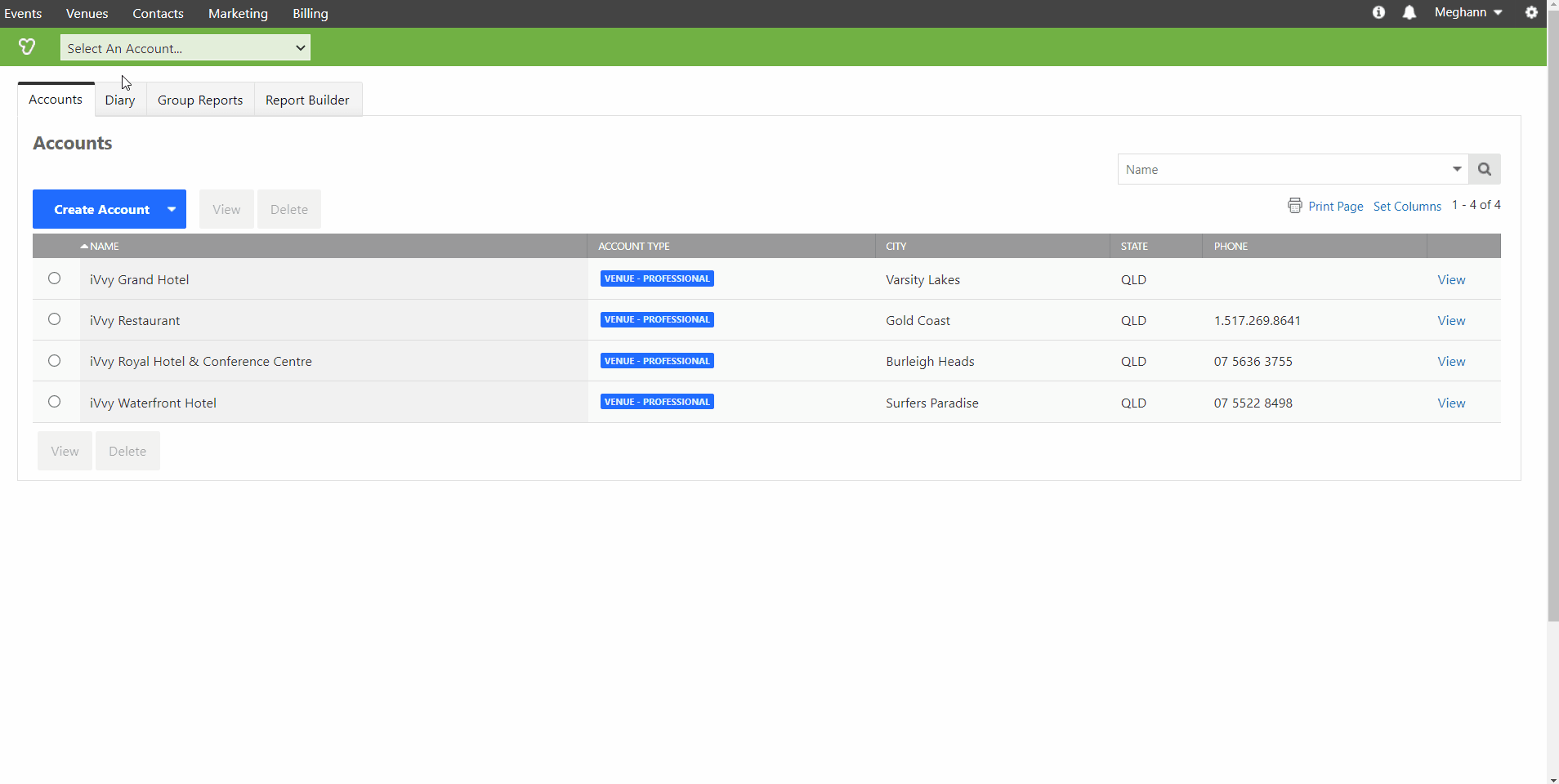Click the bottom View button

[65, 451]
